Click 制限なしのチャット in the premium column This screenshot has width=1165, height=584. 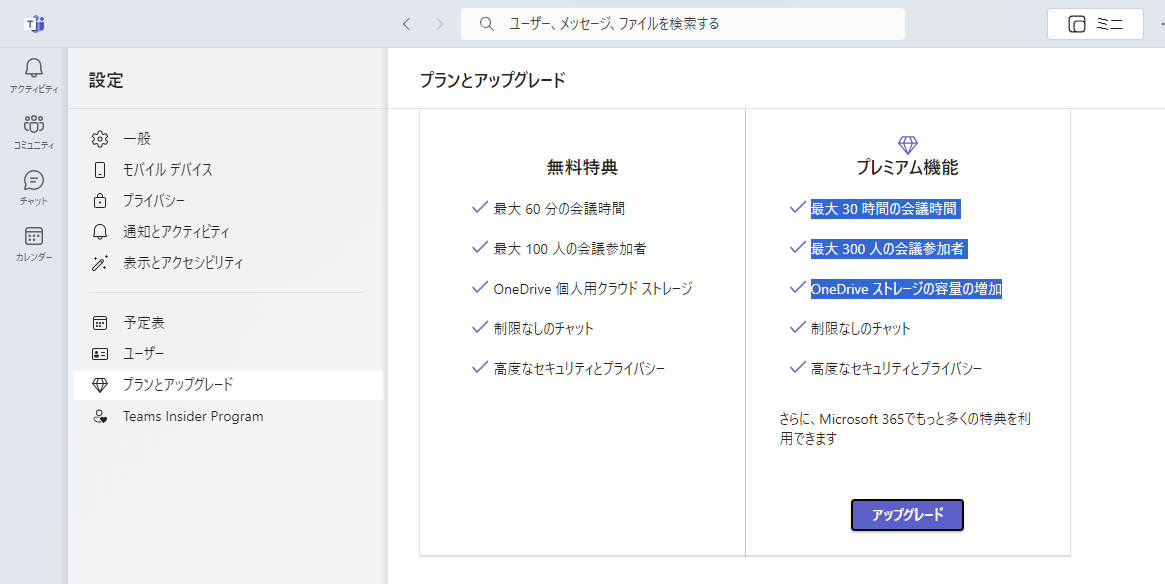click(861, 328)
